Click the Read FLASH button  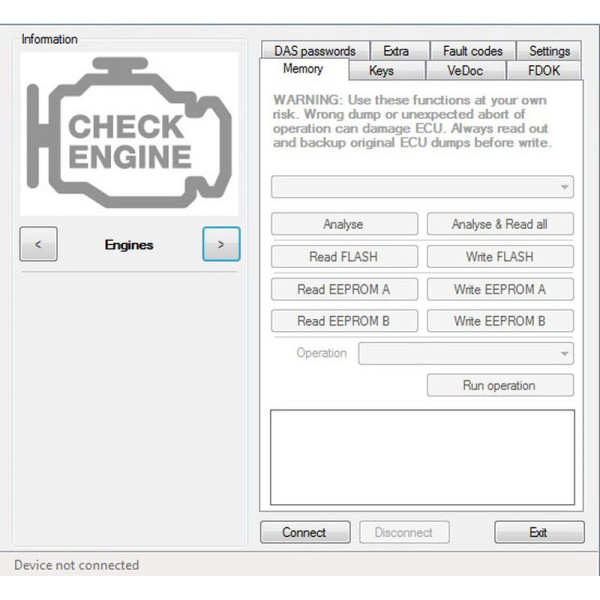343,257
